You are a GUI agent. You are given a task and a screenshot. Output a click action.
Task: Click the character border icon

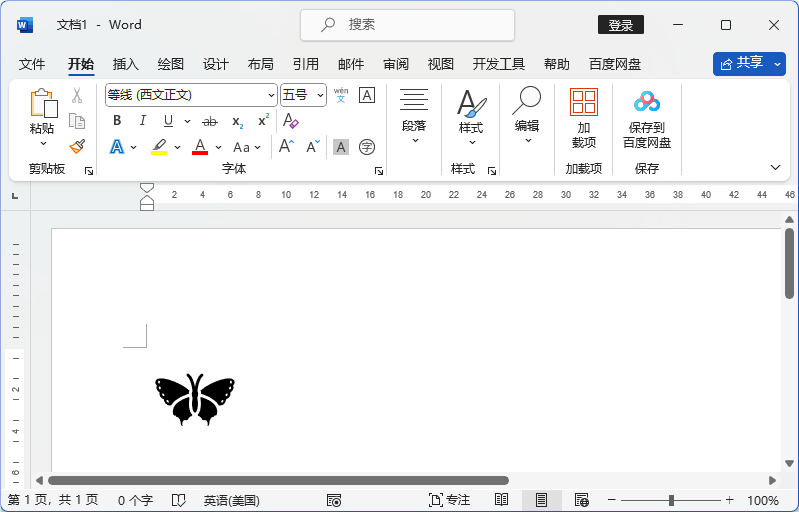tap(367, 95)
